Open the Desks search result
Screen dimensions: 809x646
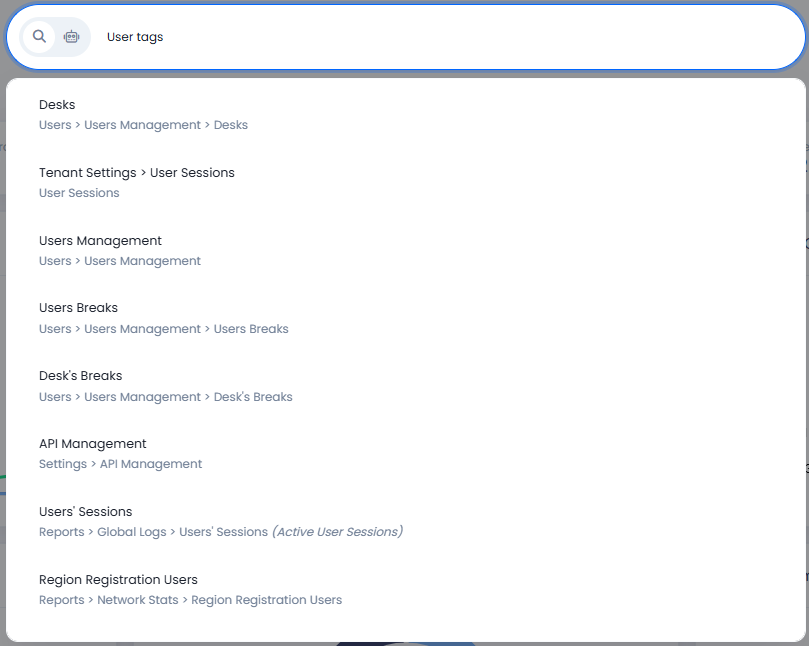coord(56,104)
